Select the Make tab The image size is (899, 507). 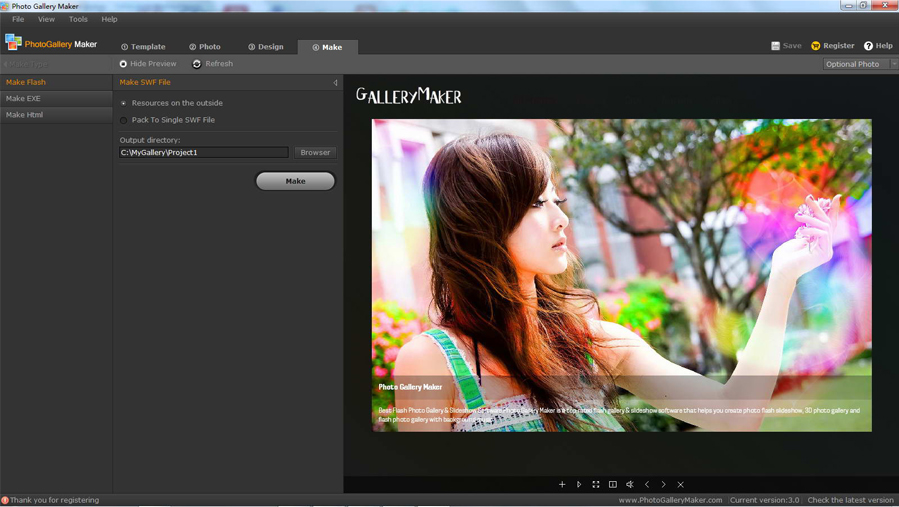(x=327, y=47)
